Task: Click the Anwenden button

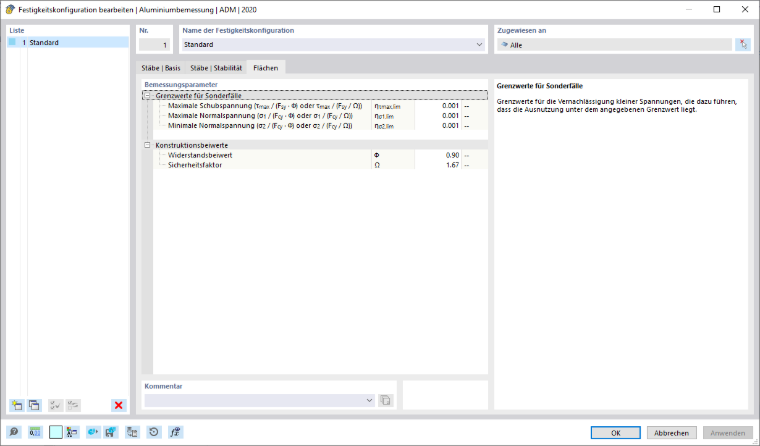Action: click(x=728, y=433)
